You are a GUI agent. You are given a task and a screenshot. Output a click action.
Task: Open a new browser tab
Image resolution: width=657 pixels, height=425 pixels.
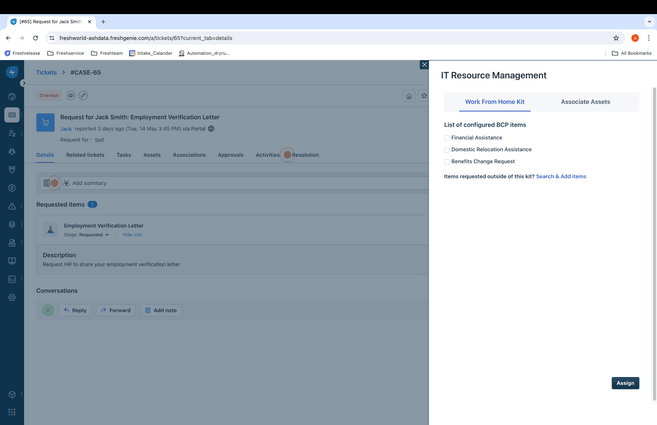pyautogui.click(x=103, y=22)
